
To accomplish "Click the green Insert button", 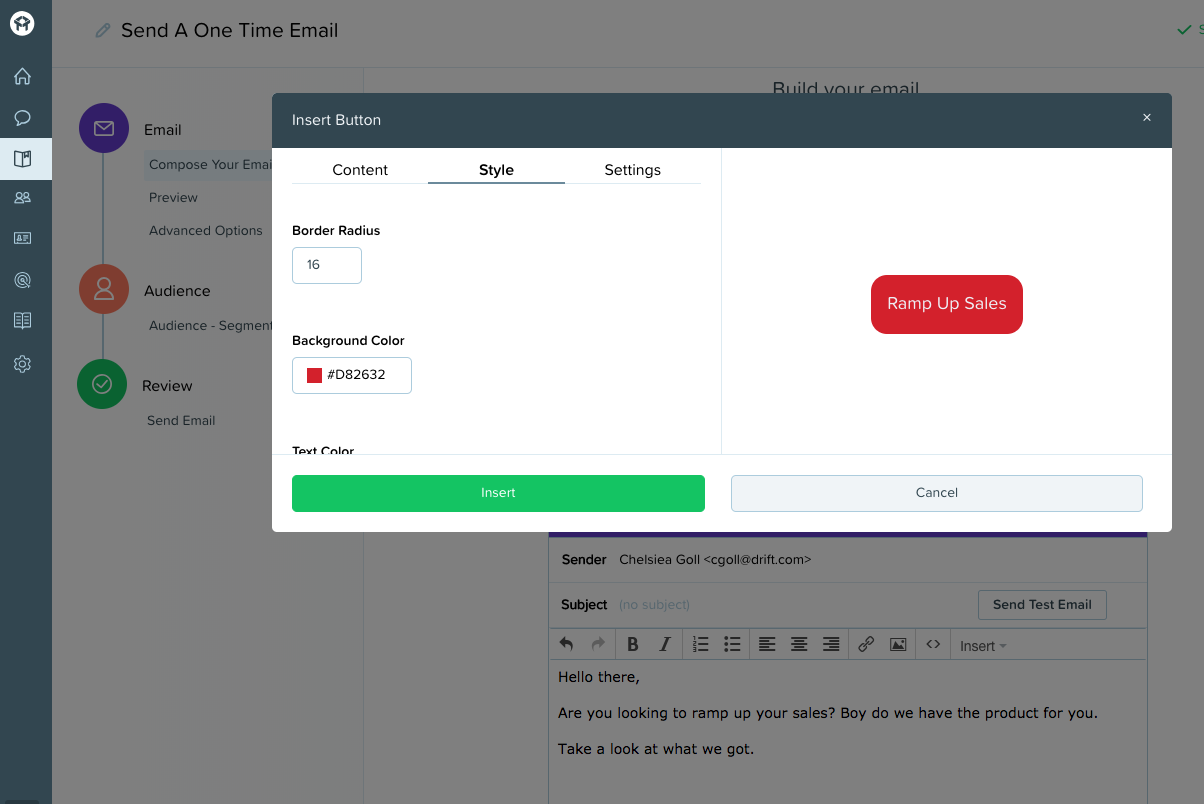I will point(498,493).
